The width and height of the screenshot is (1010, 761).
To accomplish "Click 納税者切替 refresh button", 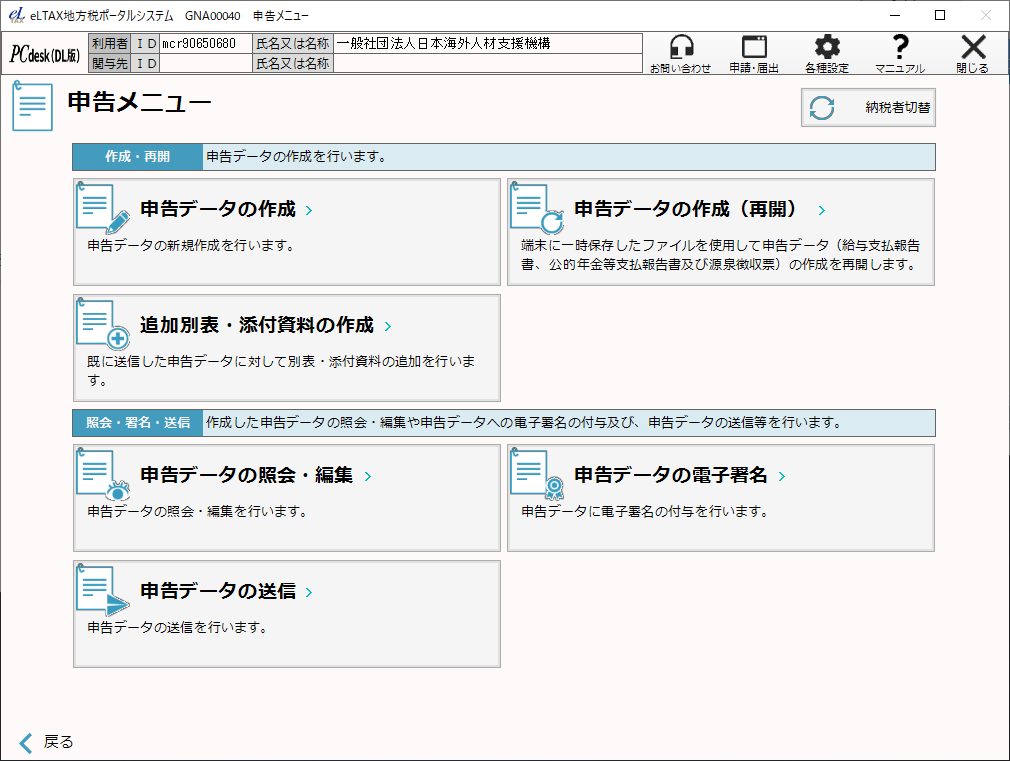I will point(868,108).
